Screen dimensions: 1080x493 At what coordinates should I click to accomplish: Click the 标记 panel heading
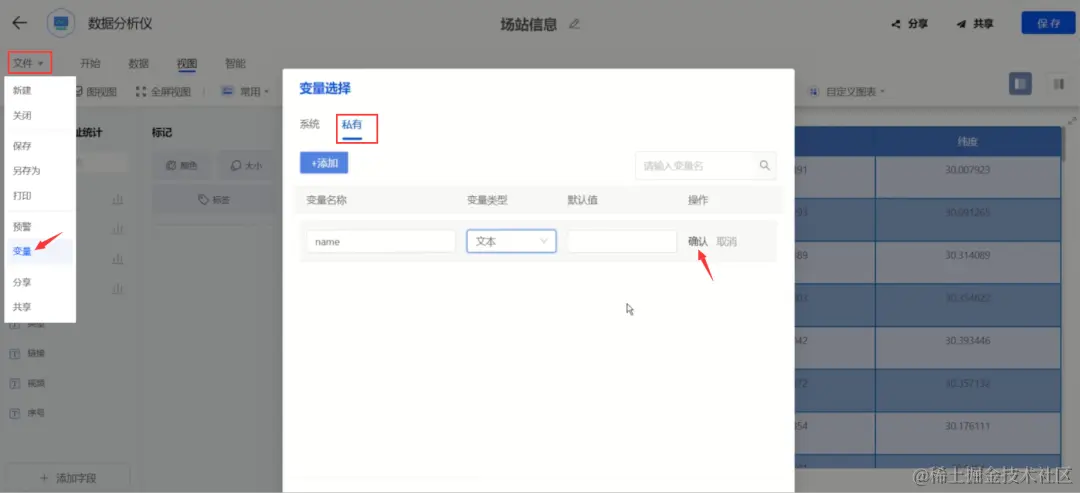162,133
